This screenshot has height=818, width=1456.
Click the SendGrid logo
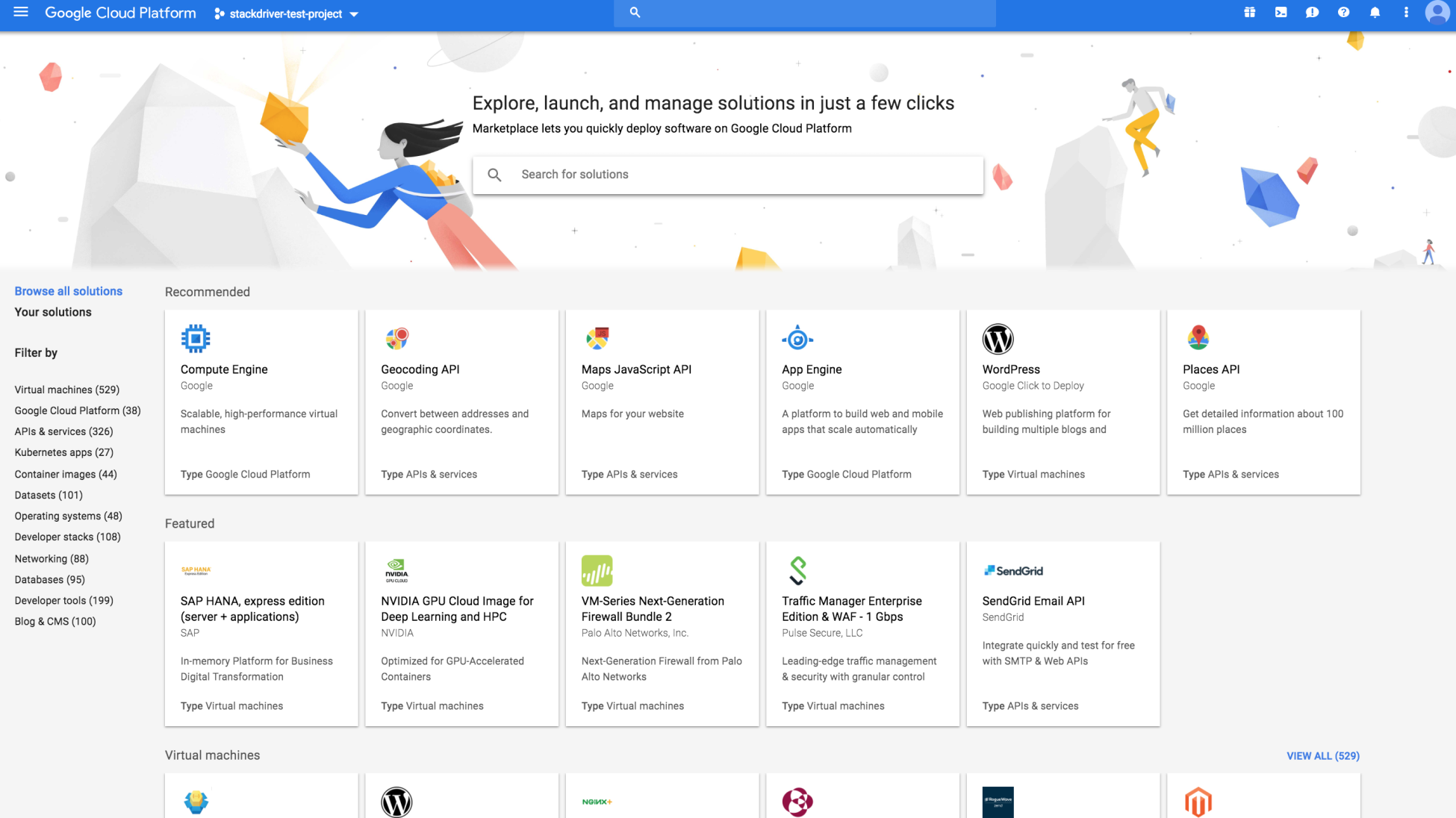tap(1013, 571)
